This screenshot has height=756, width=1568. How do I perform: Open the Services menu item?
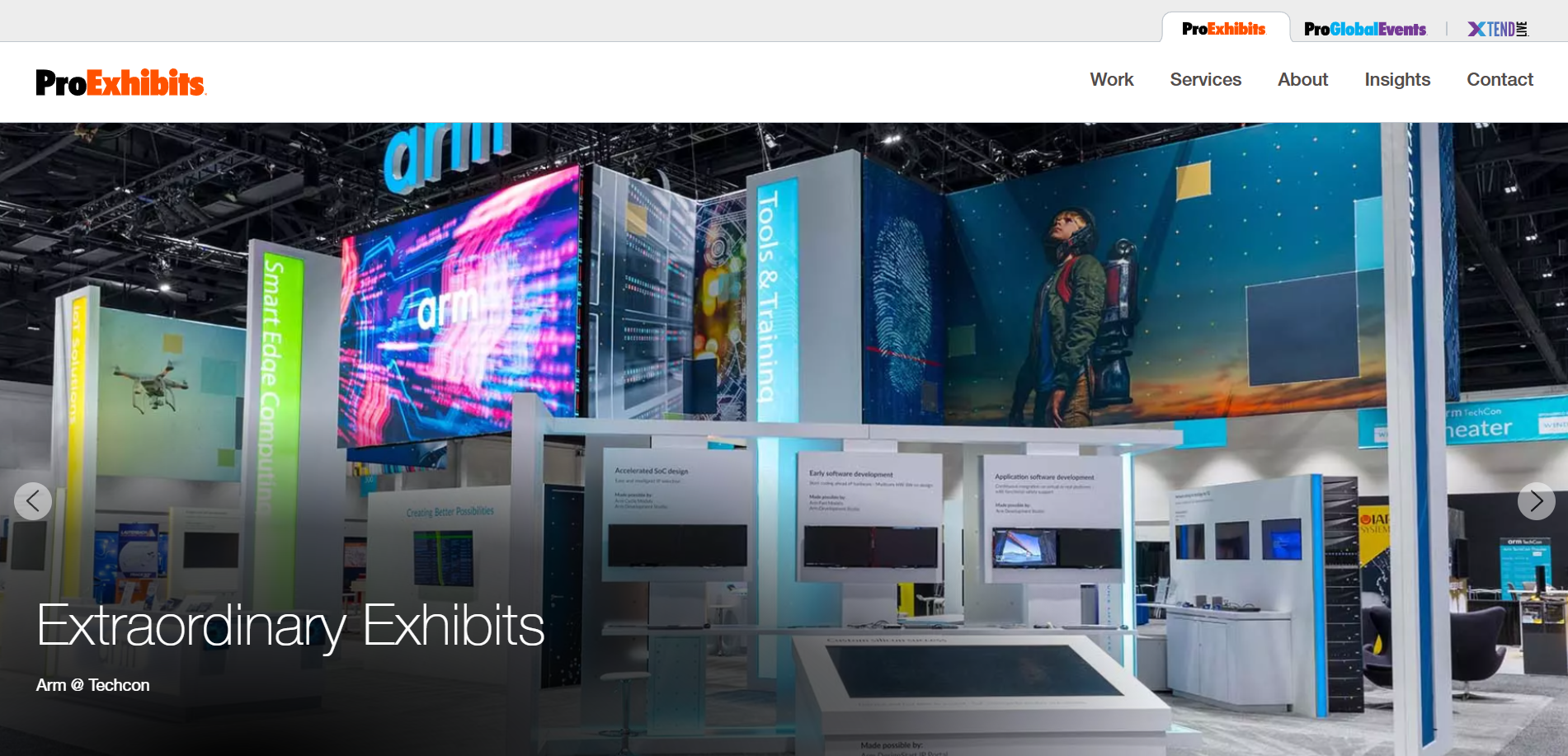tap(1205, 80)
